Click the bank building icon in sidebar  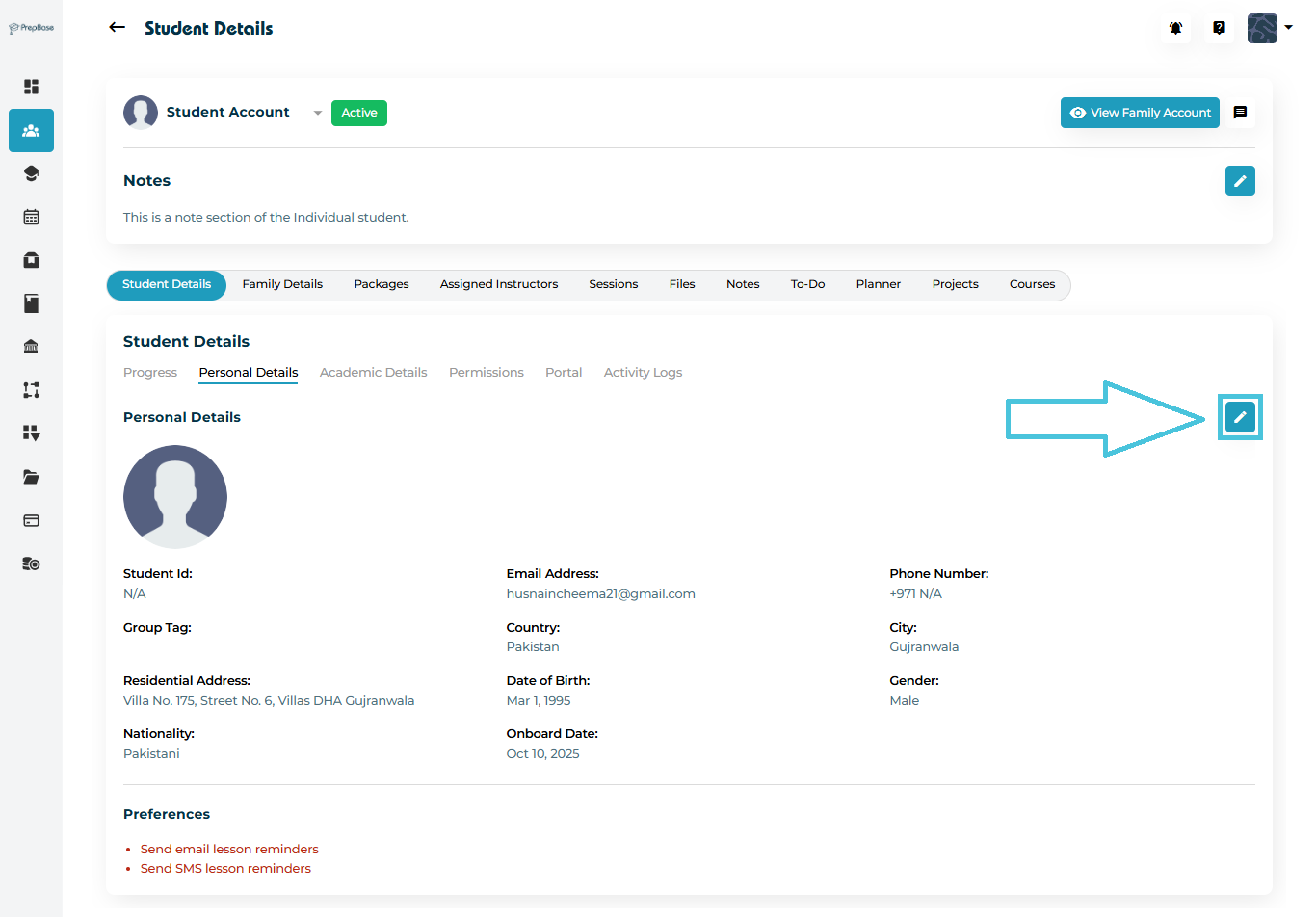pos(31,347)
